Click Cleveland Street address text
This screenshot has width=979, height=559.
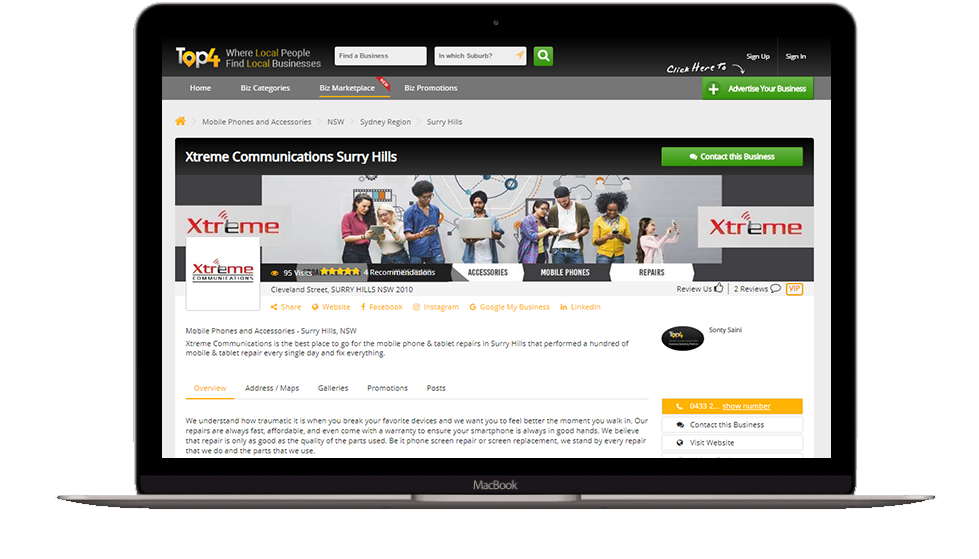coord(342,290)
